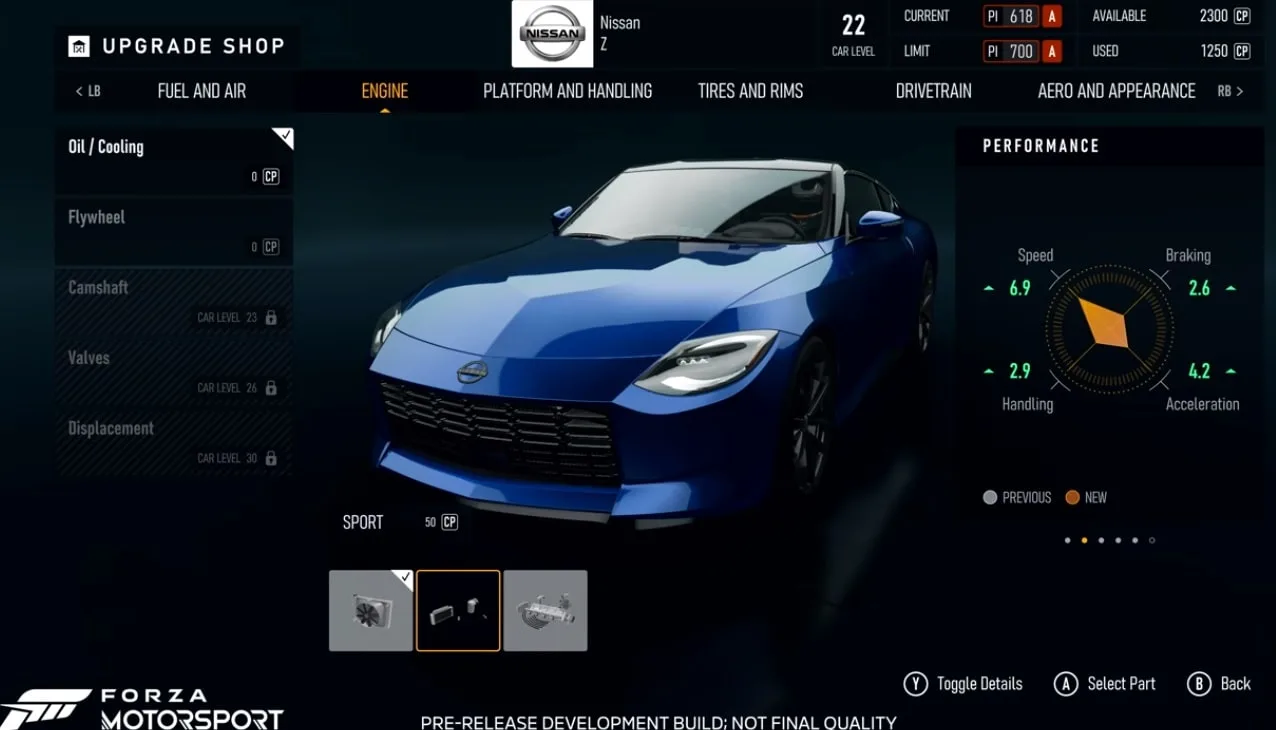This screenshot has width=1276, height=730.
Task: Click the orange New legend dot
Action: tap(1072, 497)
